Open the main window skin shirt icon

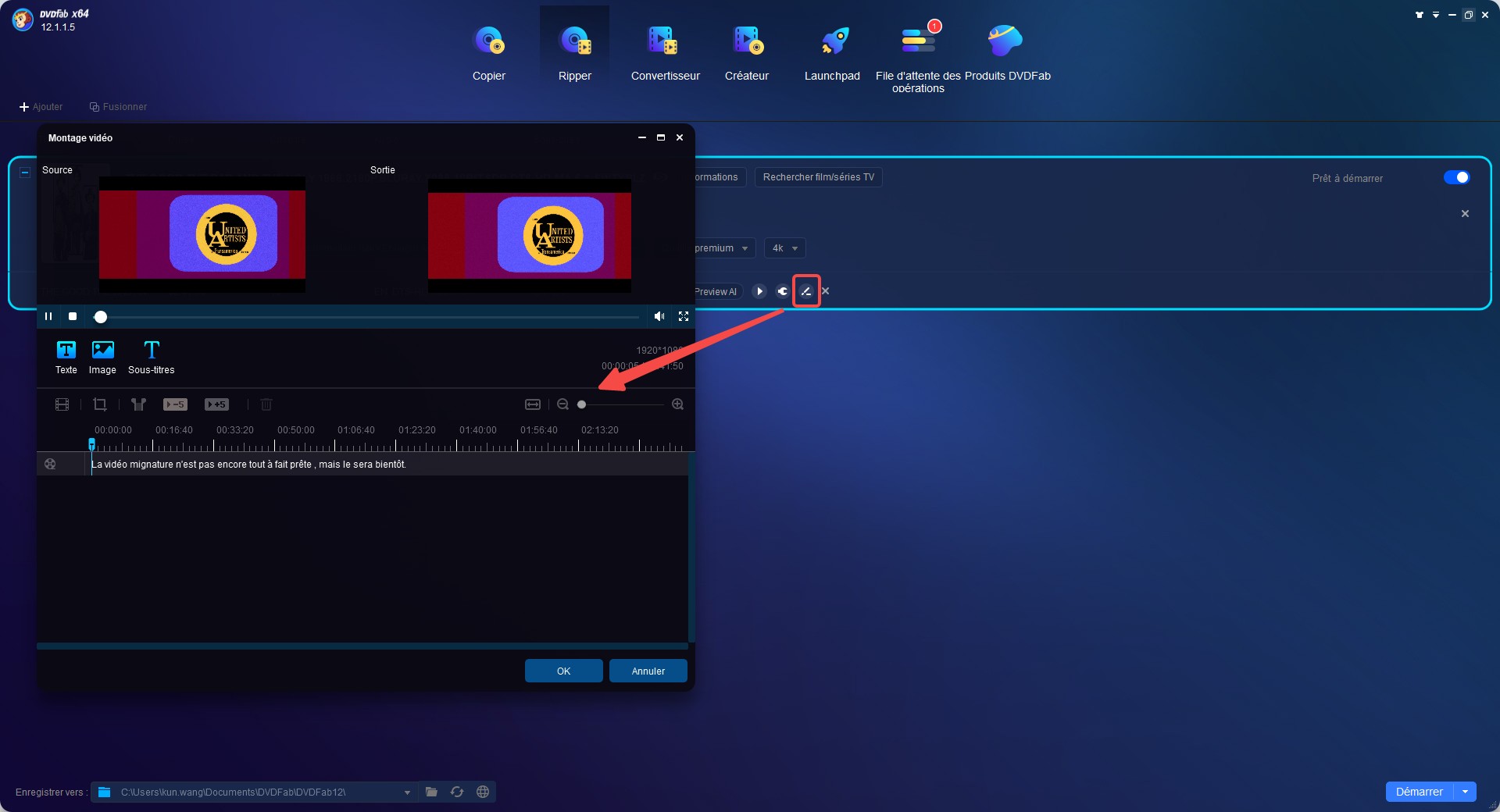[x=1420, y=15]
